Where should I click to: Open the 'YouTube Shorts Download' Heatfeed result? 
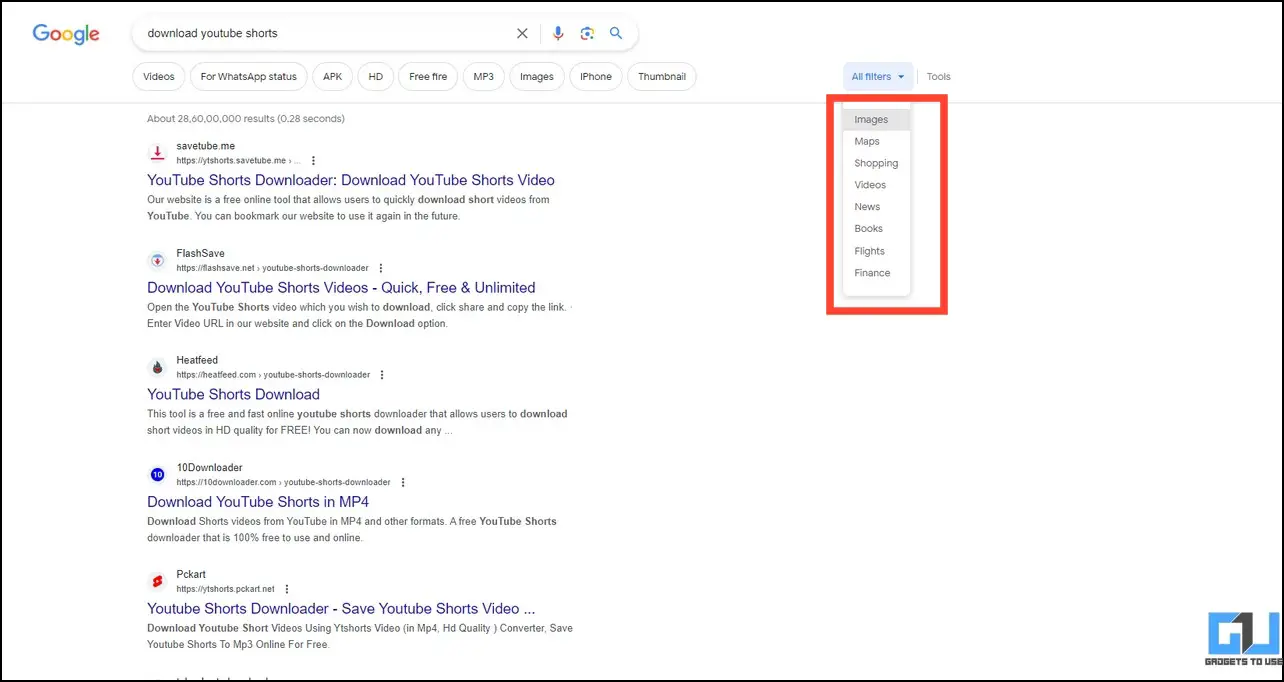click(x=233, y=395)
